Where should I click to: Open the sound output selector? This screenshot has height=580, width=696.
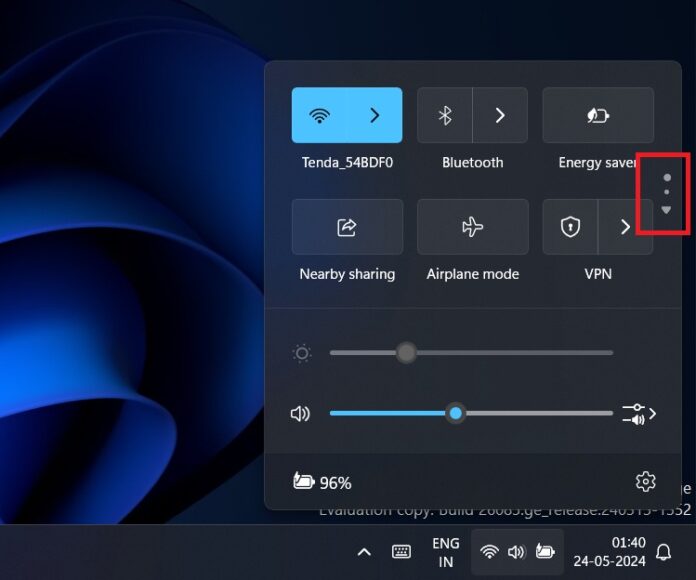pos(639,413)
